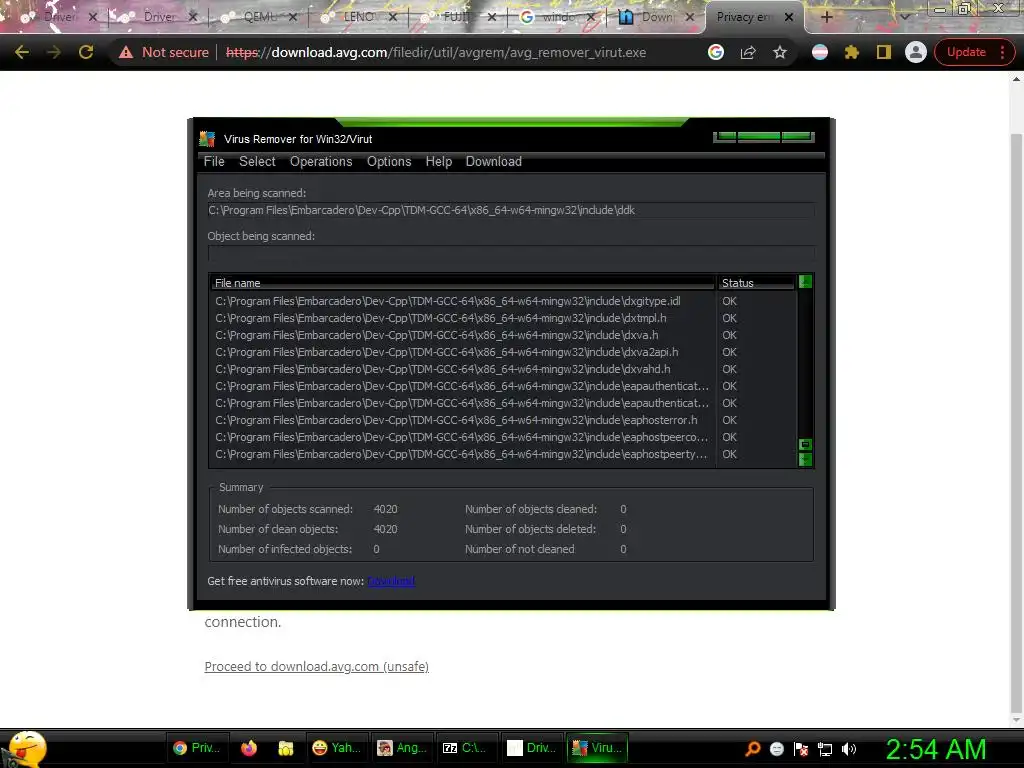The width and height of the screenshot is (1024, 768).
Task: Click the Object being scanned field
Action: click(511, 253)
